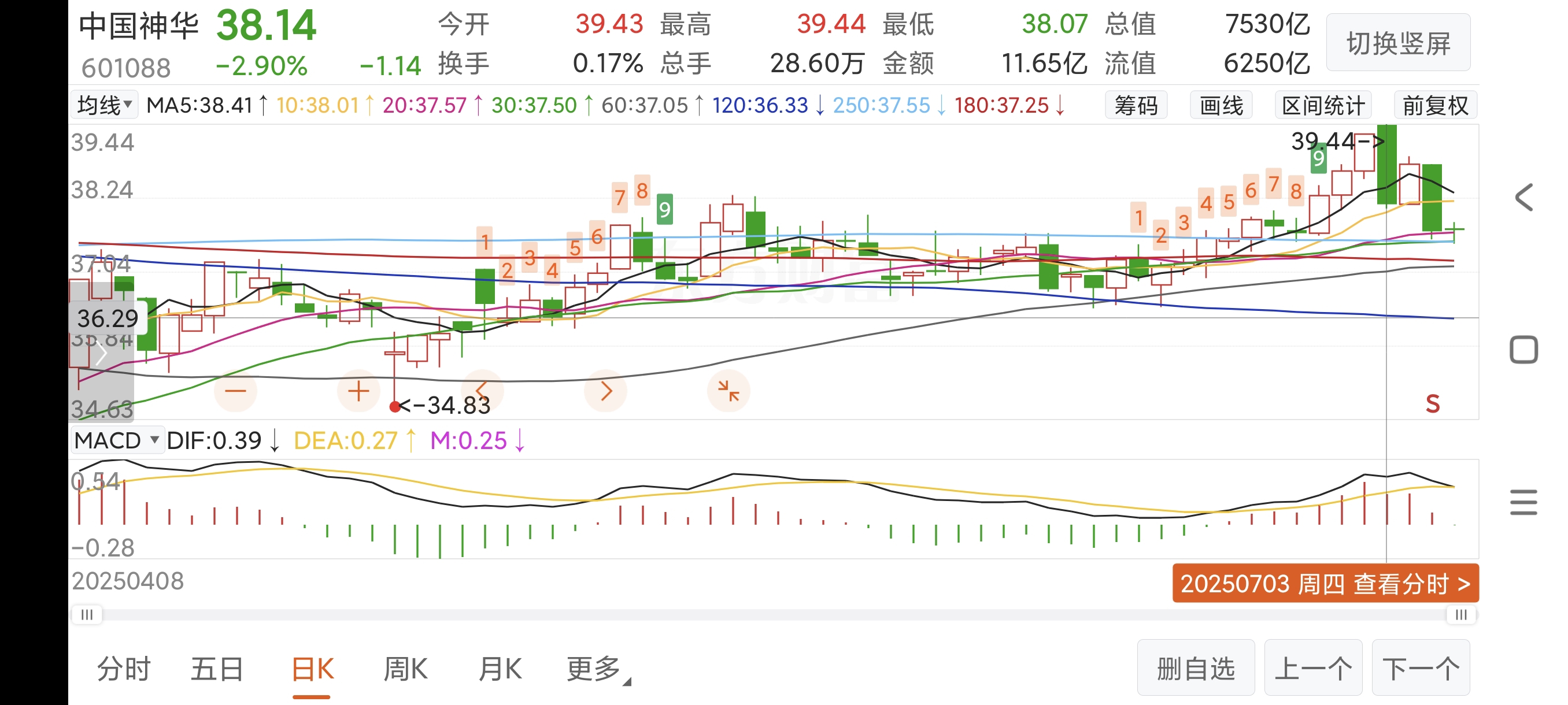Tap the Android home square button
Screen dimensions: 1568x705
1523,350
